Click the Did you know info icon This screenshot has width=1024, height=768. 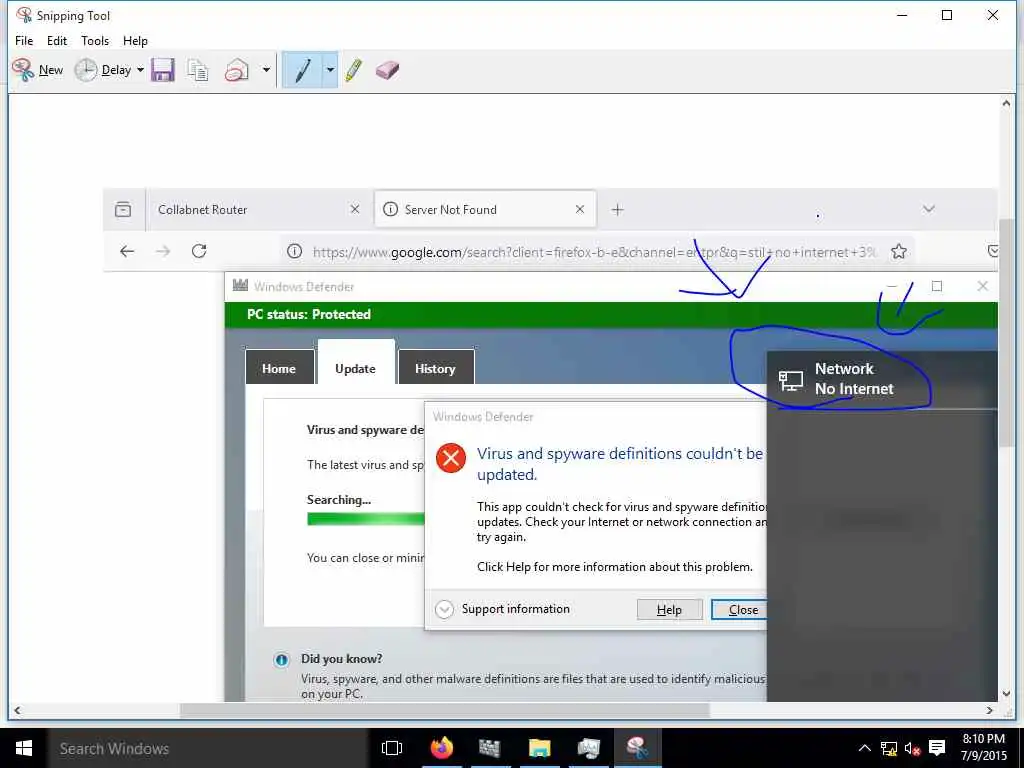(281, 660)
